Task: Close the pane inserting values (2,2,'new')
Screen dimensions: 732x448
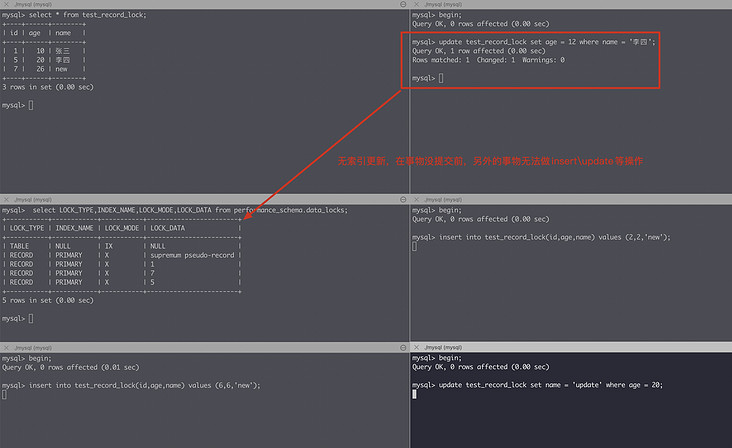Action: pos(416,199)
